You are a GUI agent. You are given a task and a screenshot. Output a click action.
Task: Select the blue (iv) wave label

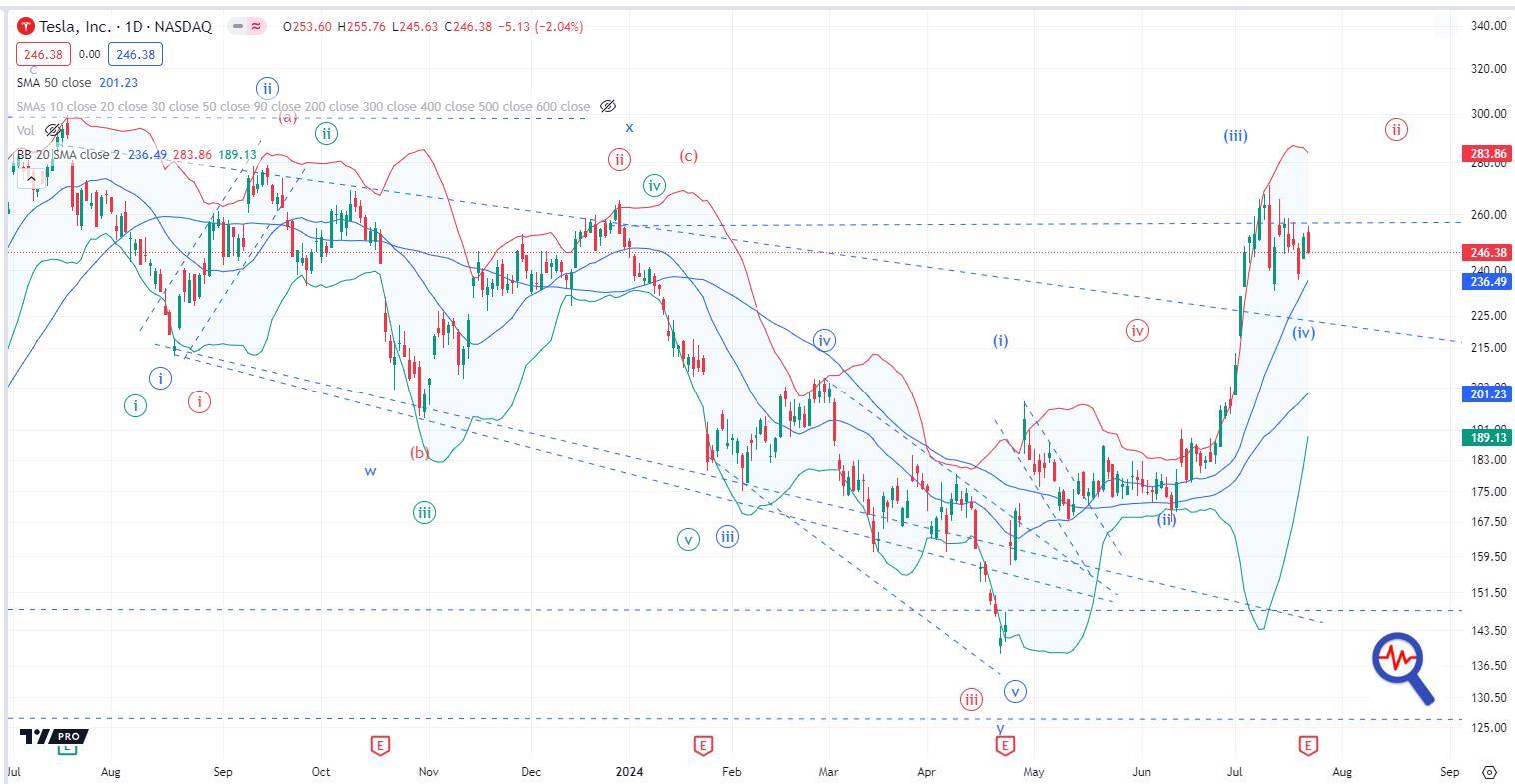click(1303, 332)
